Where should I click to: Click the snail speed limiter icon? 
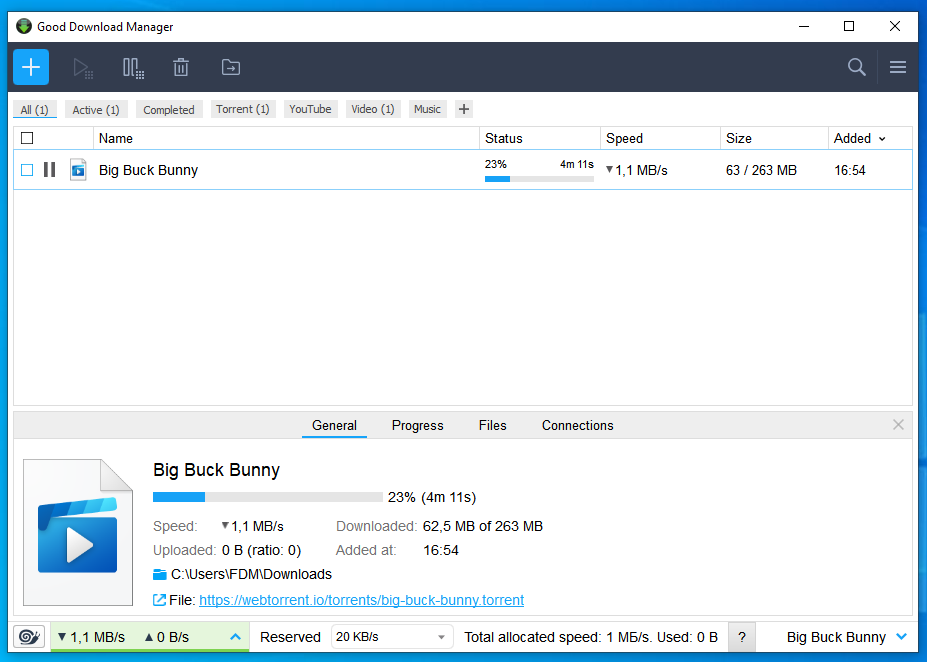(28, 637)
